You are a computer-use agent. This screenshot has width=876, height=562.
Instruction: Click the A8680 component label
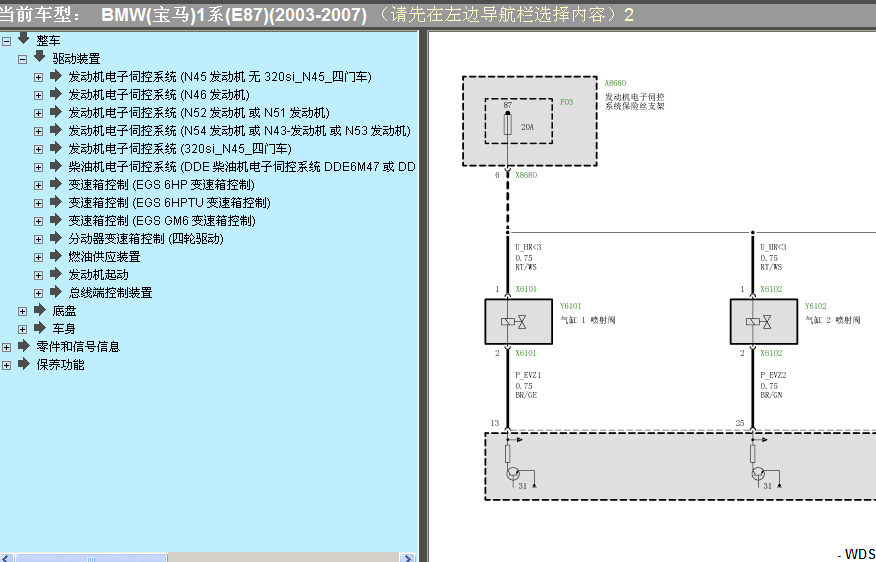615,83
